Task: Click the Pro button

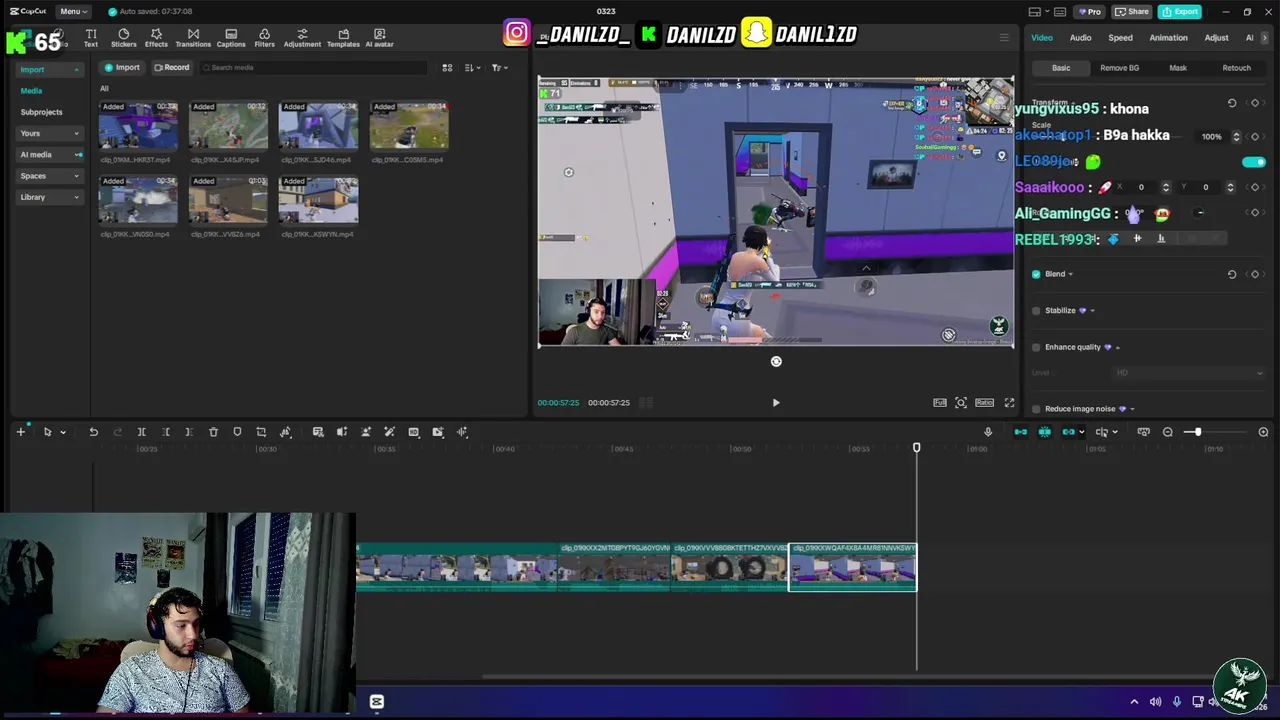Action: (1088, 11)
